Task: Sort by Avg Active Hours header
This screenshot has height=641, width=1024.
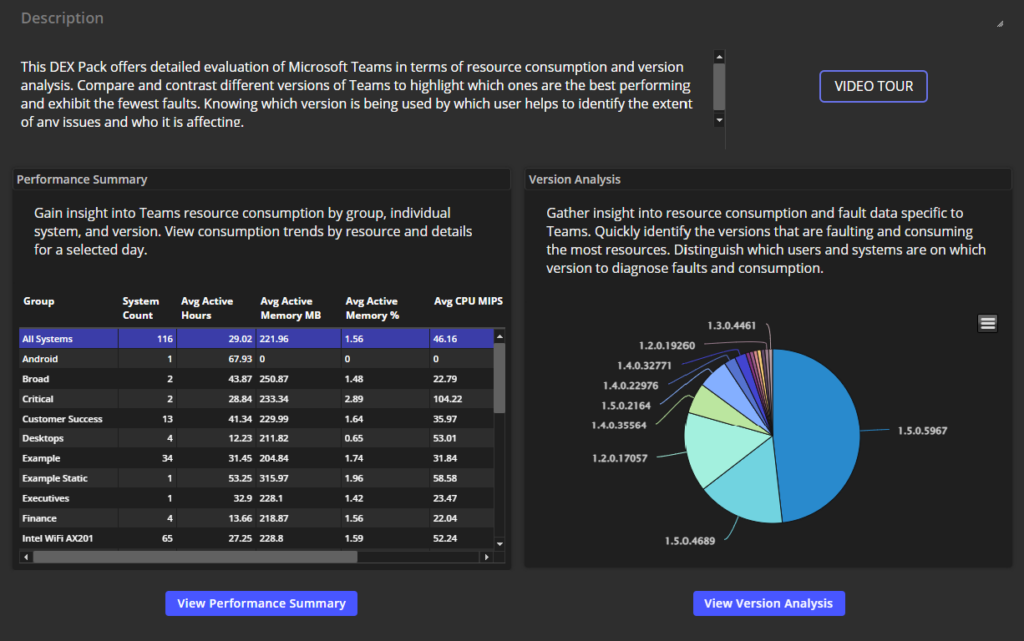Action: pos(206,308)
